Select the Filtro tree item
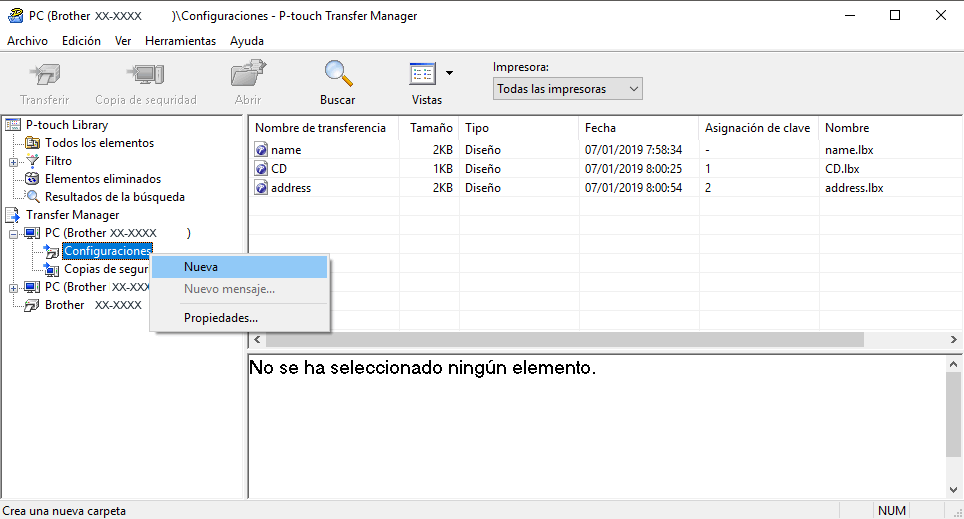The height and width of the screenshot is (519, 964). coord(58,160)
